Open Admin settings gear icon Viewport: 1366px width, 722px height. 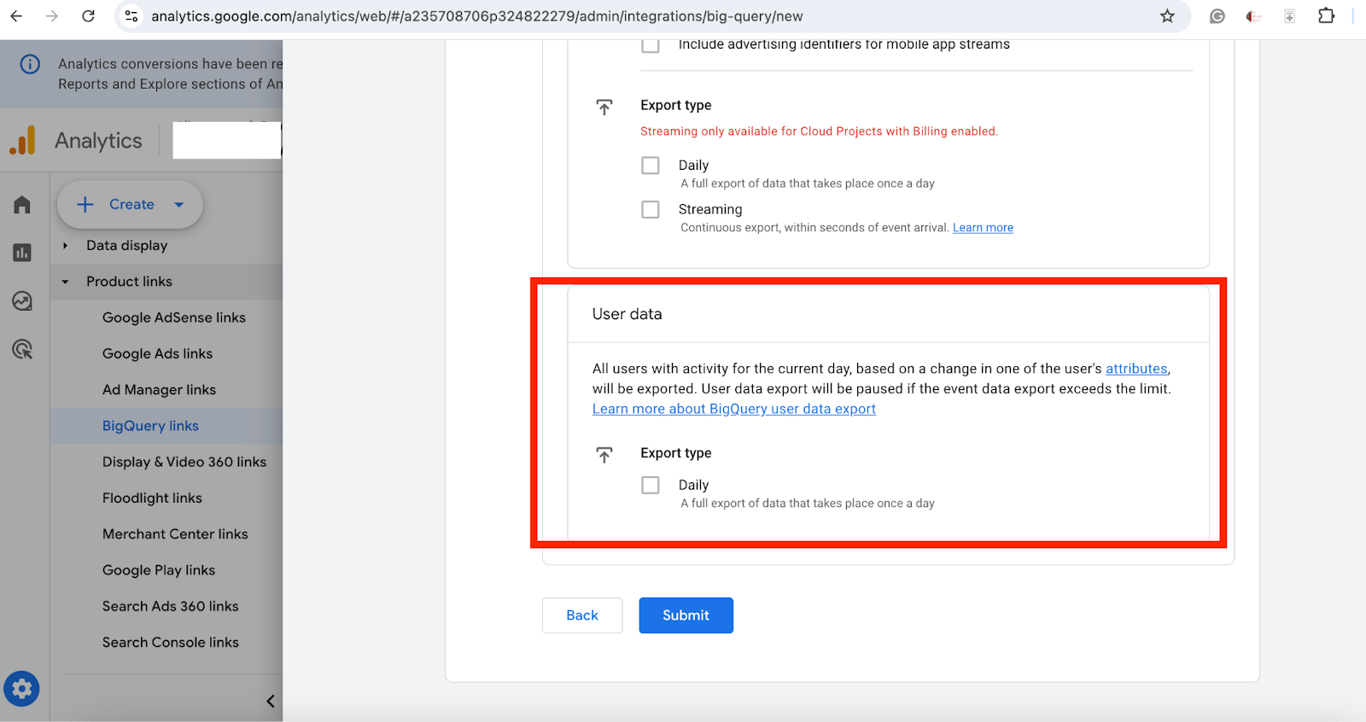21,689
